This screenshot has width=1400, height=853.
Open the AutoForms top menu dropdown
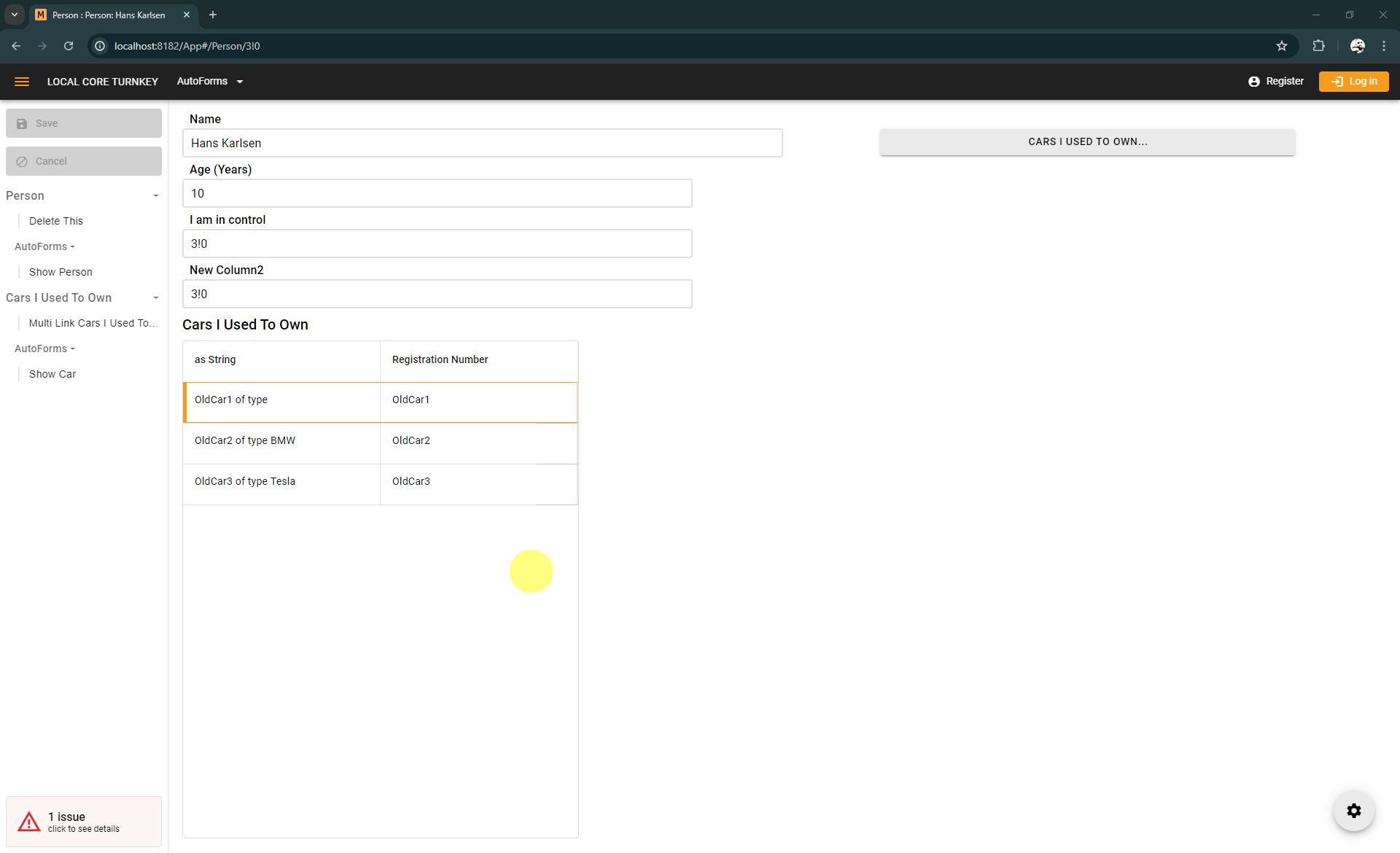[209, 82]
